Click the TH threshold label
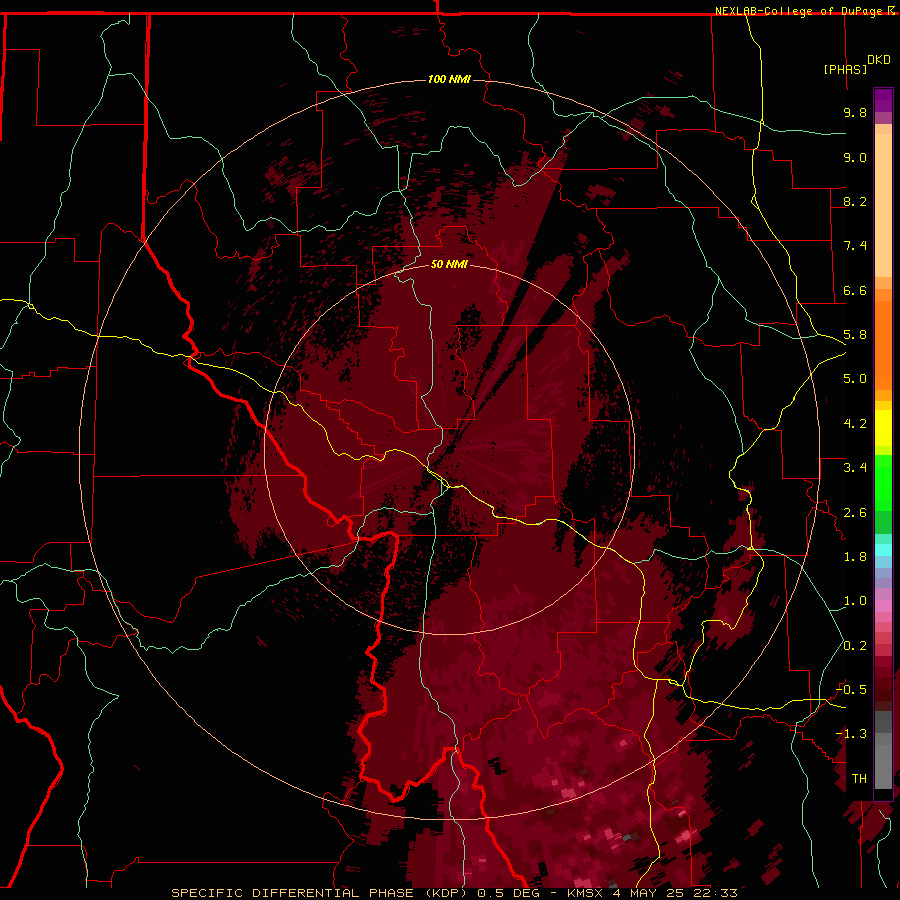This screenshot has height=900, width=900. (x=859, y=779)
